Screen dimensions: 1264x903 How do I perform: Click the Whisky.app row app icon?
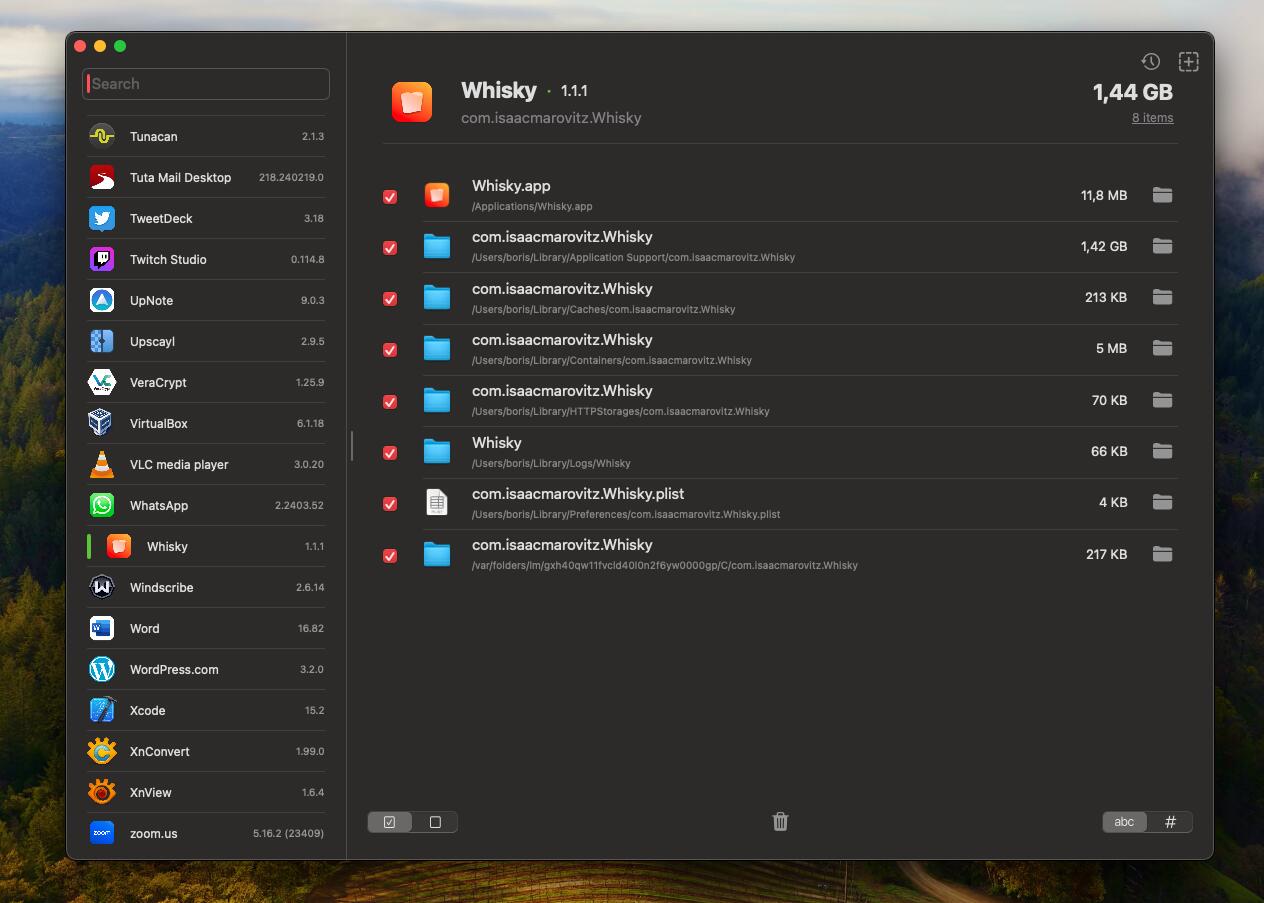[x=437, y=195]
